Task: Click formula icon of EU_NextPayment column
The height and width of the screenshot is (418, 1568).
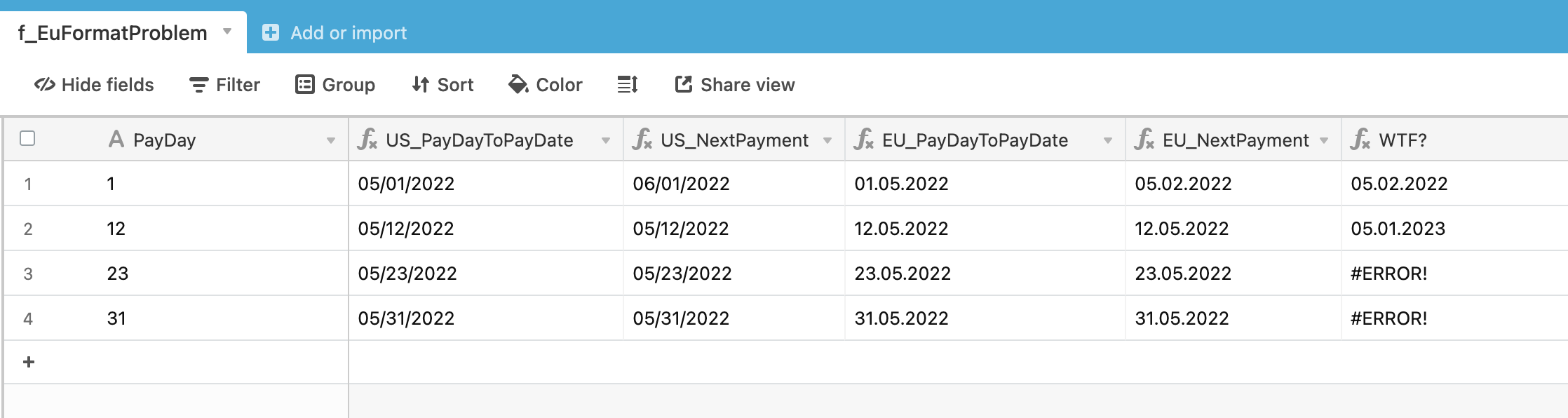Action: click(x=1144, y=139)
